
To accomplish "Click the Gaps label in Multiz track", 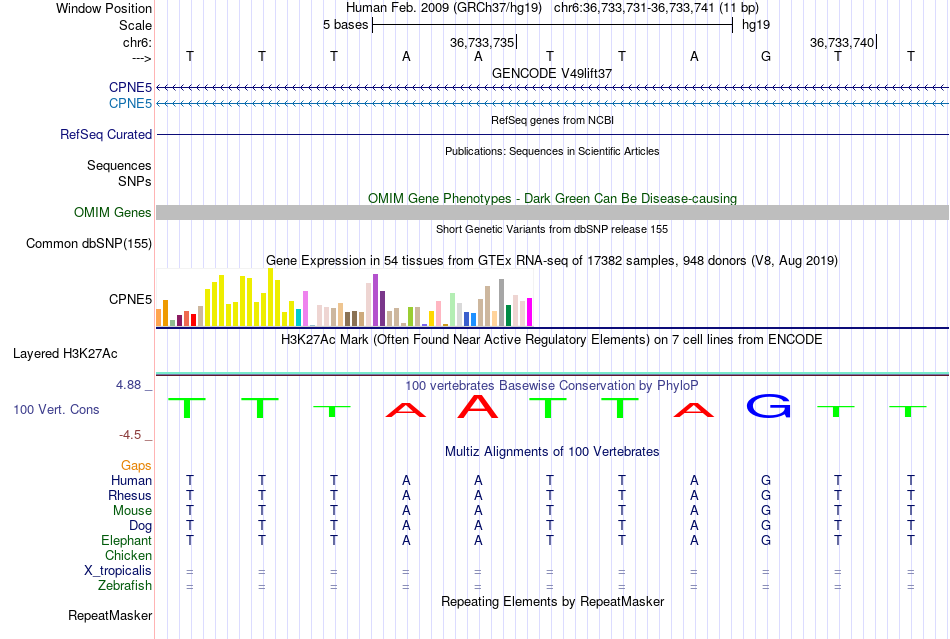I will point(136,465).
